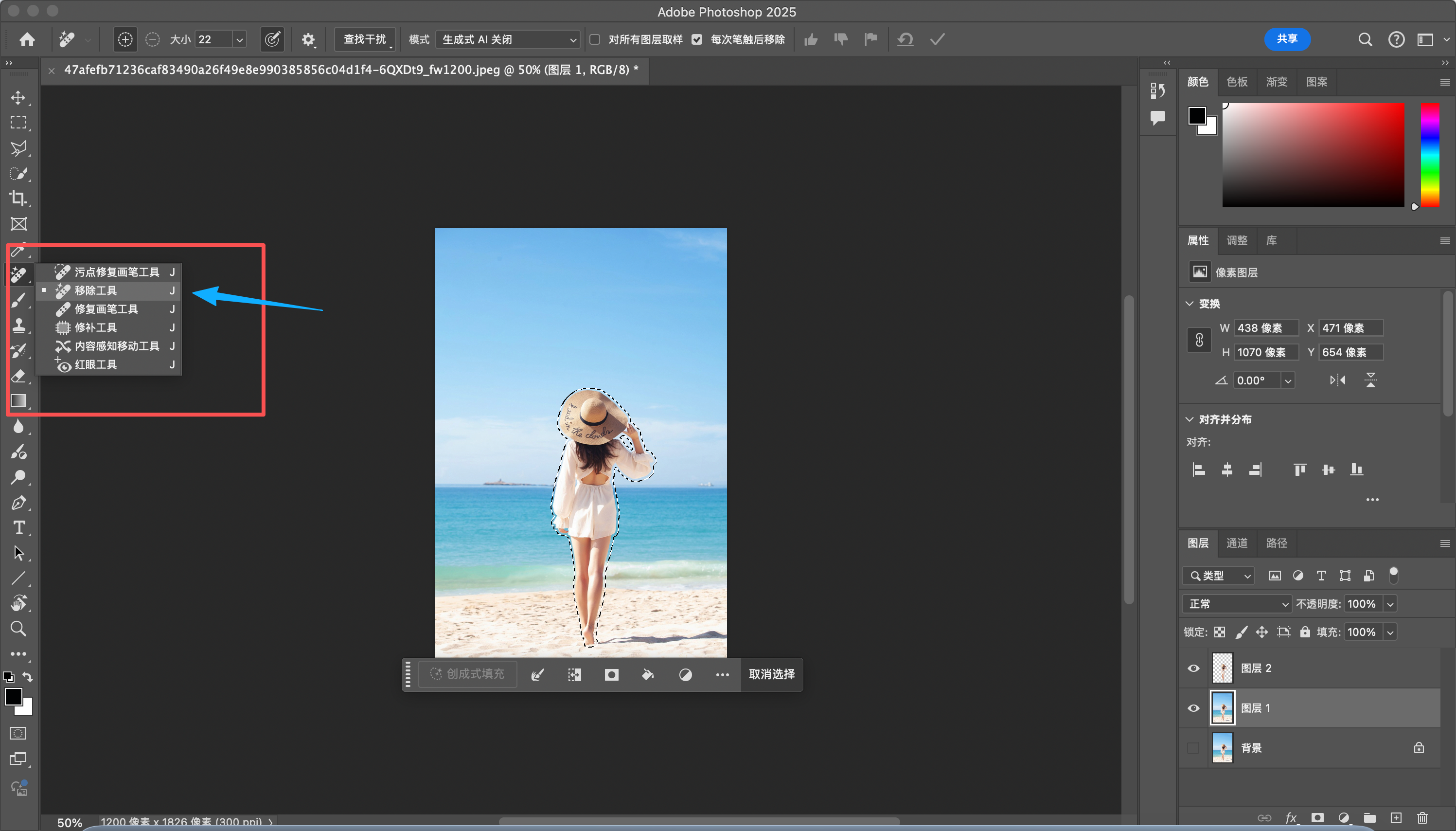Collapse the 变换 section
Screen dimensions: 1456x831
[x=1190, y=304]
